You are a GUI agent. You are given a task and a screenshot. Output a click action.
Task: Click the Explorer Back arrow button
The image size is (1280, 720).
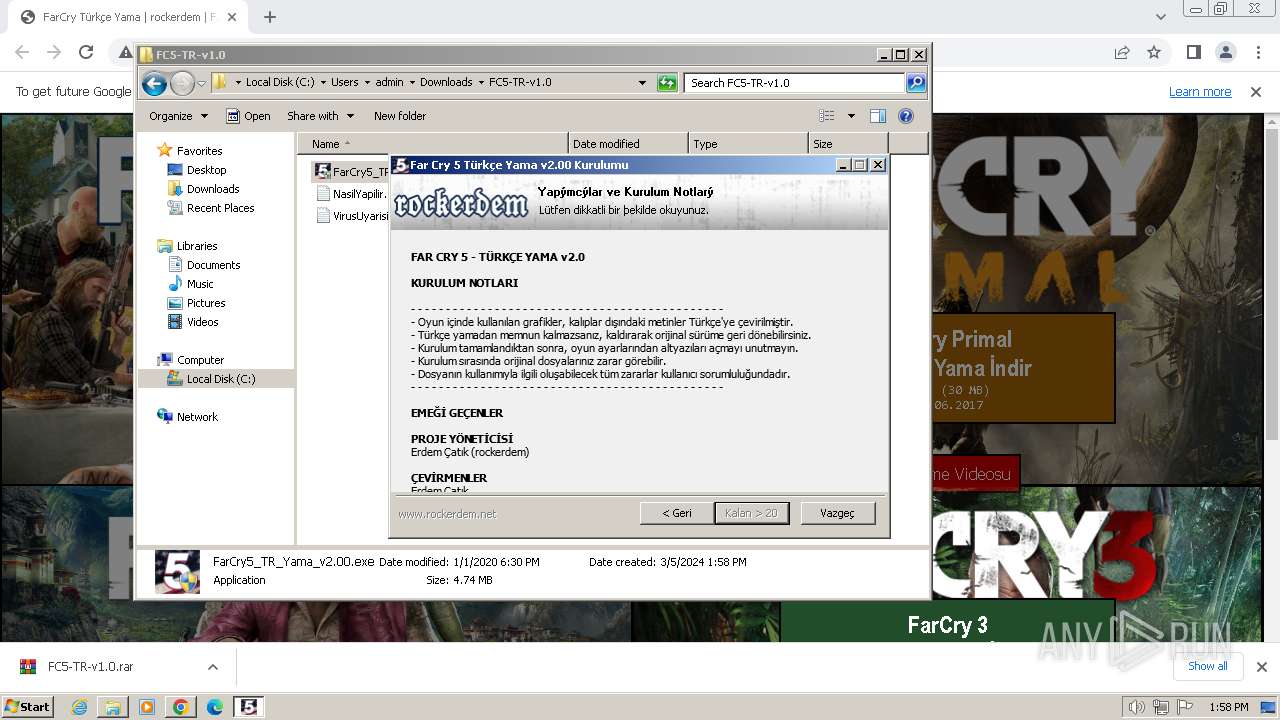(x=154, y=84)
